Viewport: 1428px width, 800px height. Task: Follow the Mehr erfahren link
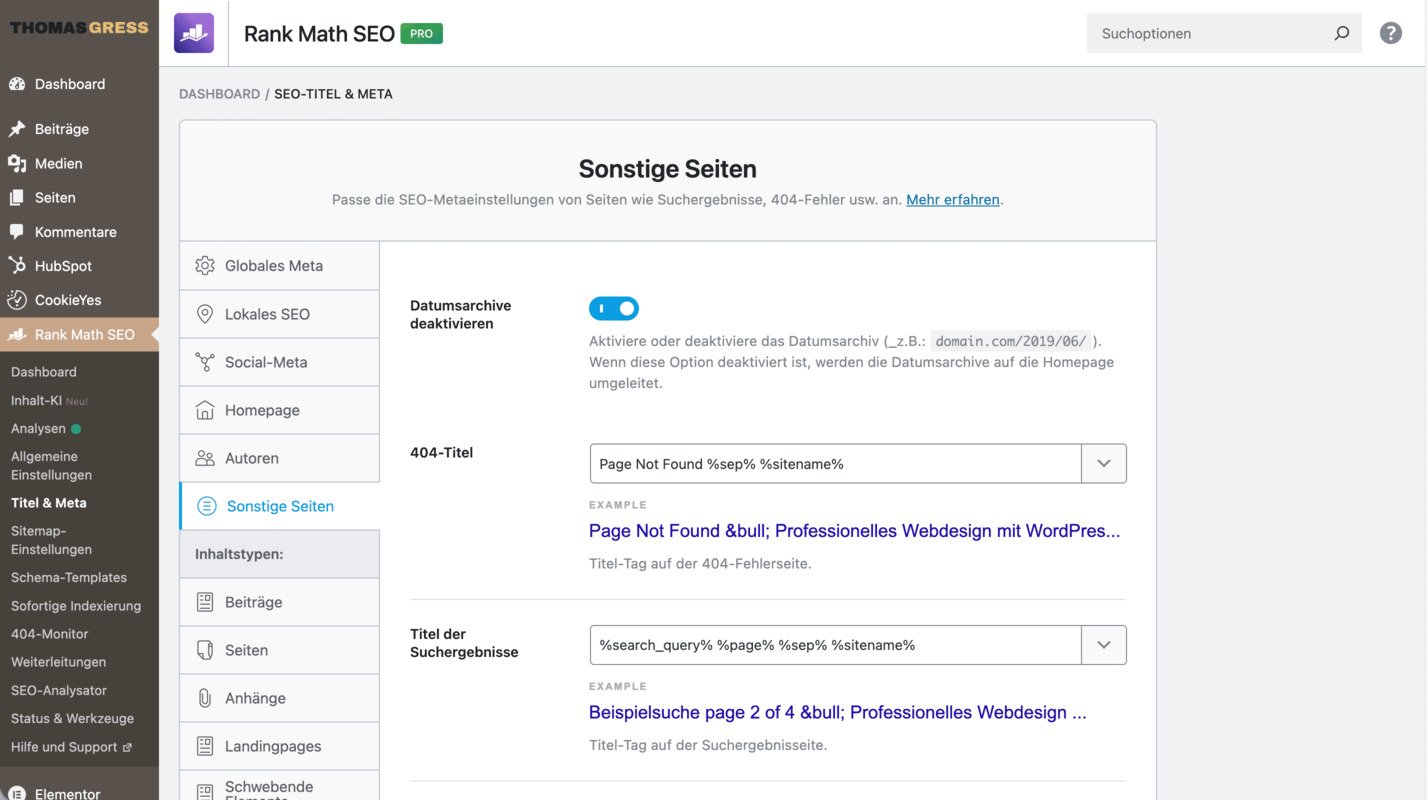coord(952,199)
